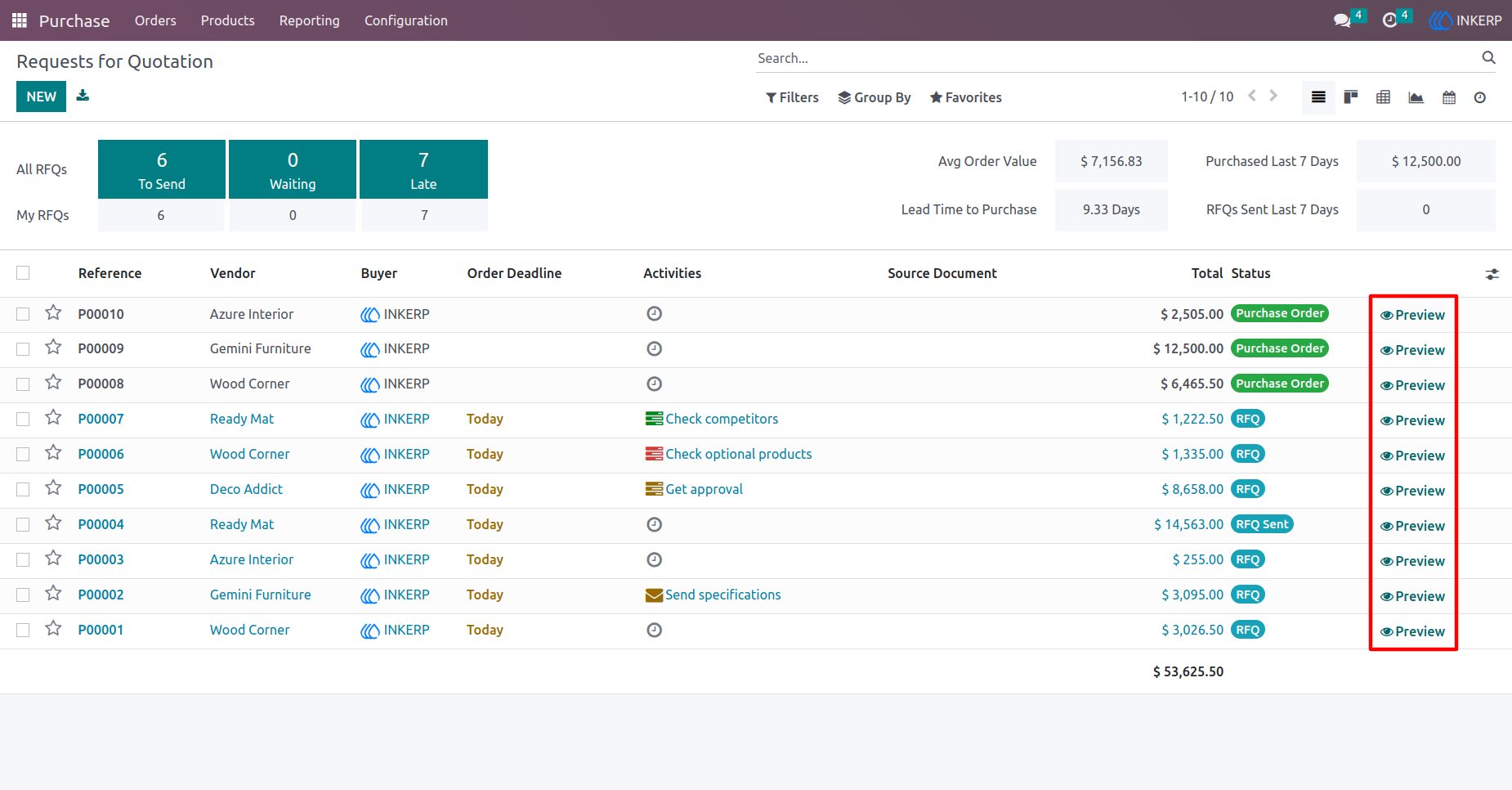
Task: Open the messages chat icon
Action: 1342,20
